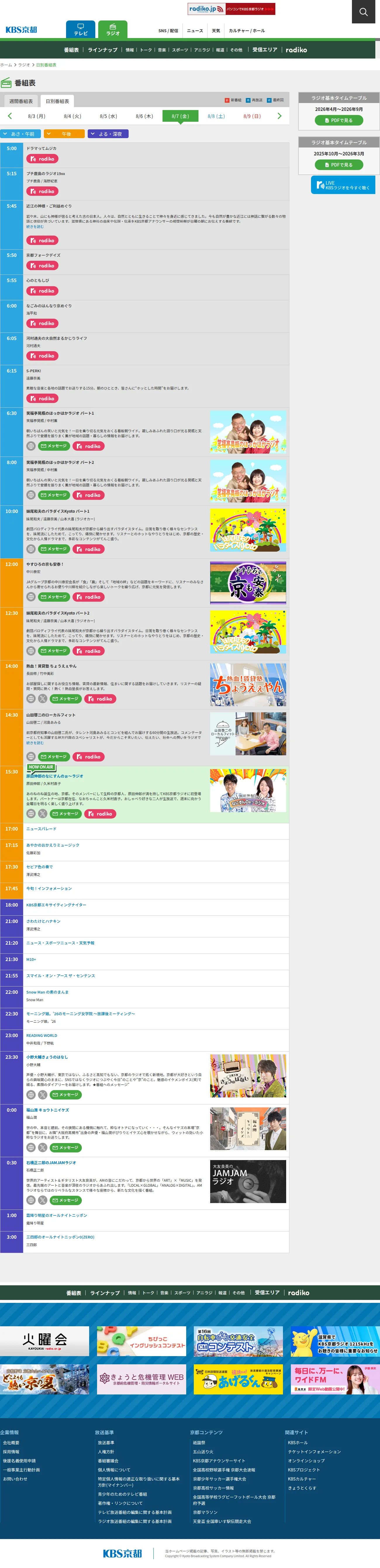Open the search magnifier icon
Image resolution: width=380 pixels, height=1568 pixels.
[x=363, y=12]
